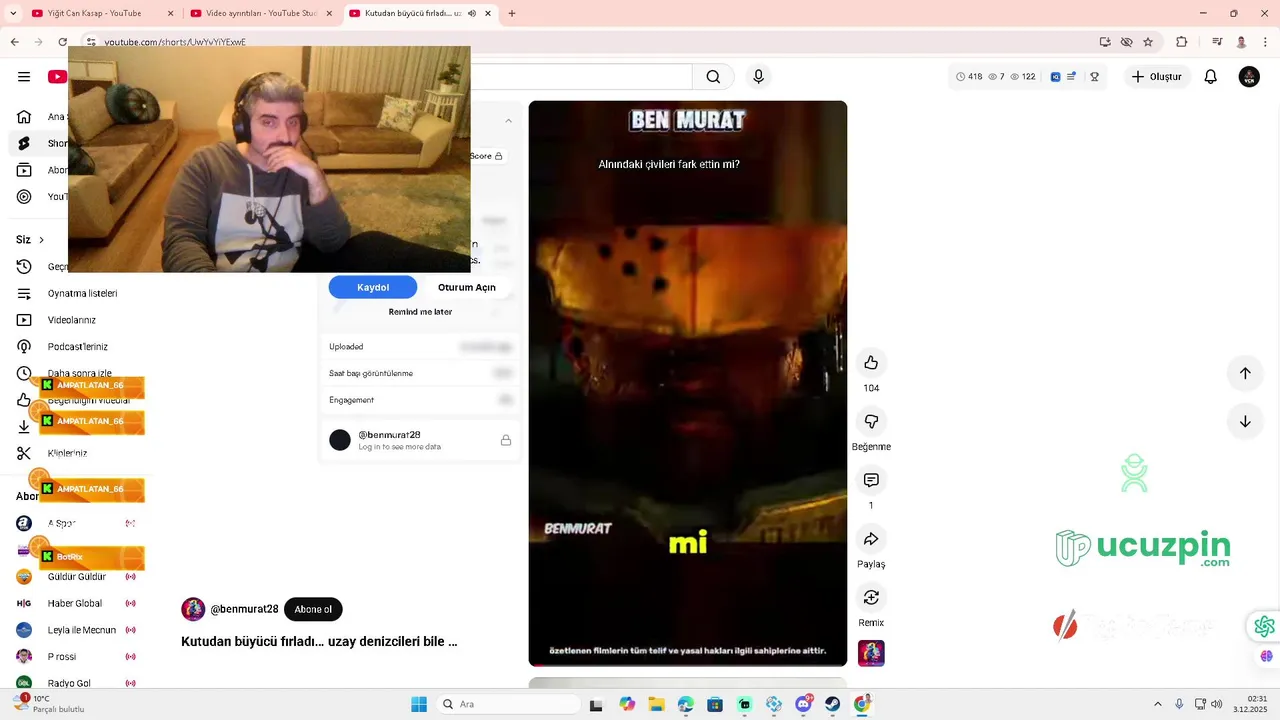Image resolution: width=1280 pixels, height=720 pixels.
Task: Open Daha sonra izle in sidebar
Action: (x=80, y=373)
